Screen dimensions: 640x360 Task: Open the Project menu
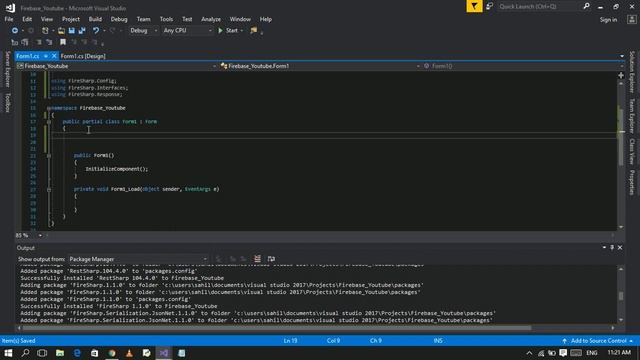(x=71, y=19)
